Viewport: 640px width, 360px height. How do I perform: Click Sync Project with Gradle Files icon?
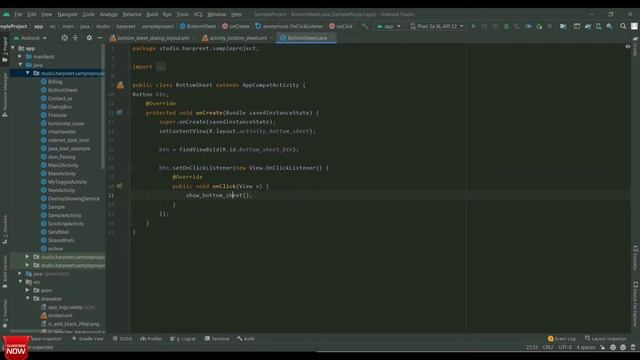coord(588,26)
